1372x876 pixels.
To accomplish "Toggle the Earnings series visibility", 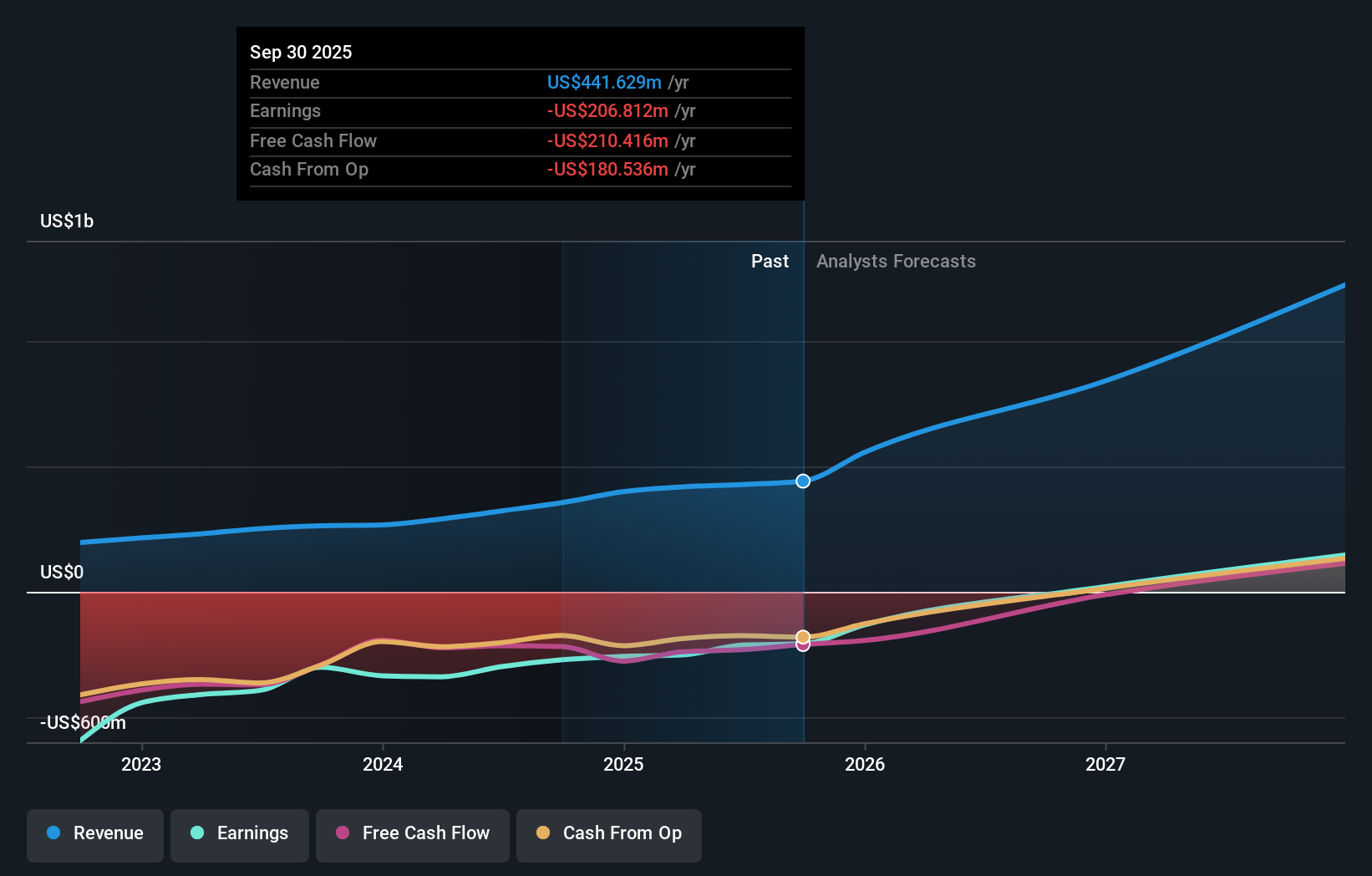I will [240, 833].
